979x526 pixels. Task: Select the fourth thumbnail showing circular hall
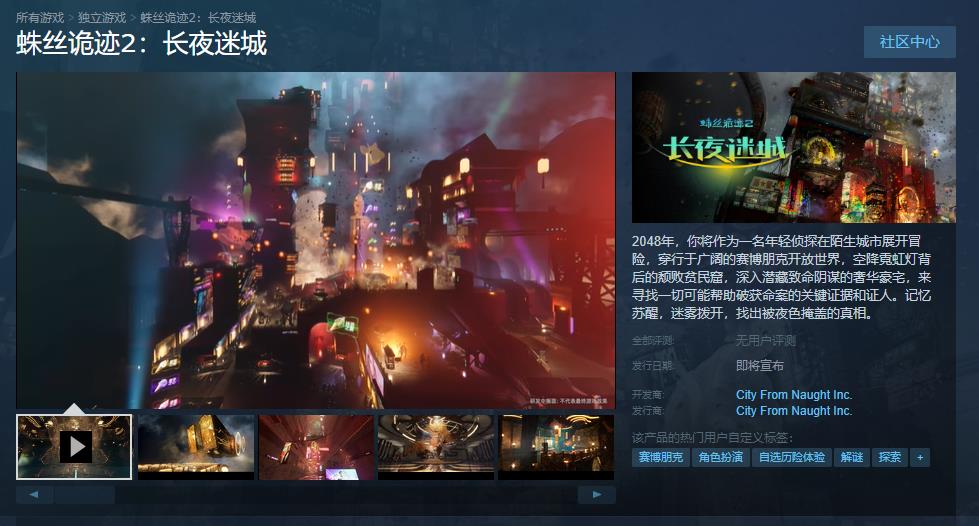click(x=436, y=447)
